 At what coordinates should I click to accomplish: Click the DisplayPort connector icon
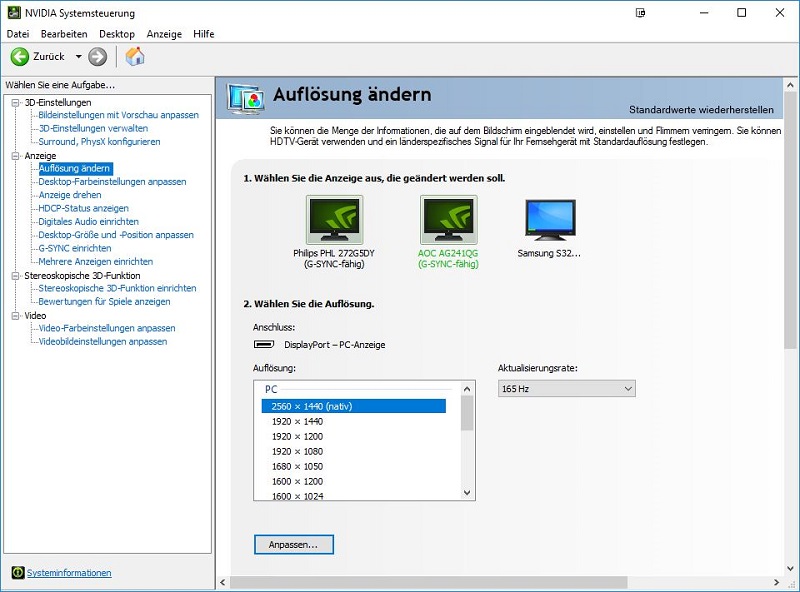click(264, 344)
